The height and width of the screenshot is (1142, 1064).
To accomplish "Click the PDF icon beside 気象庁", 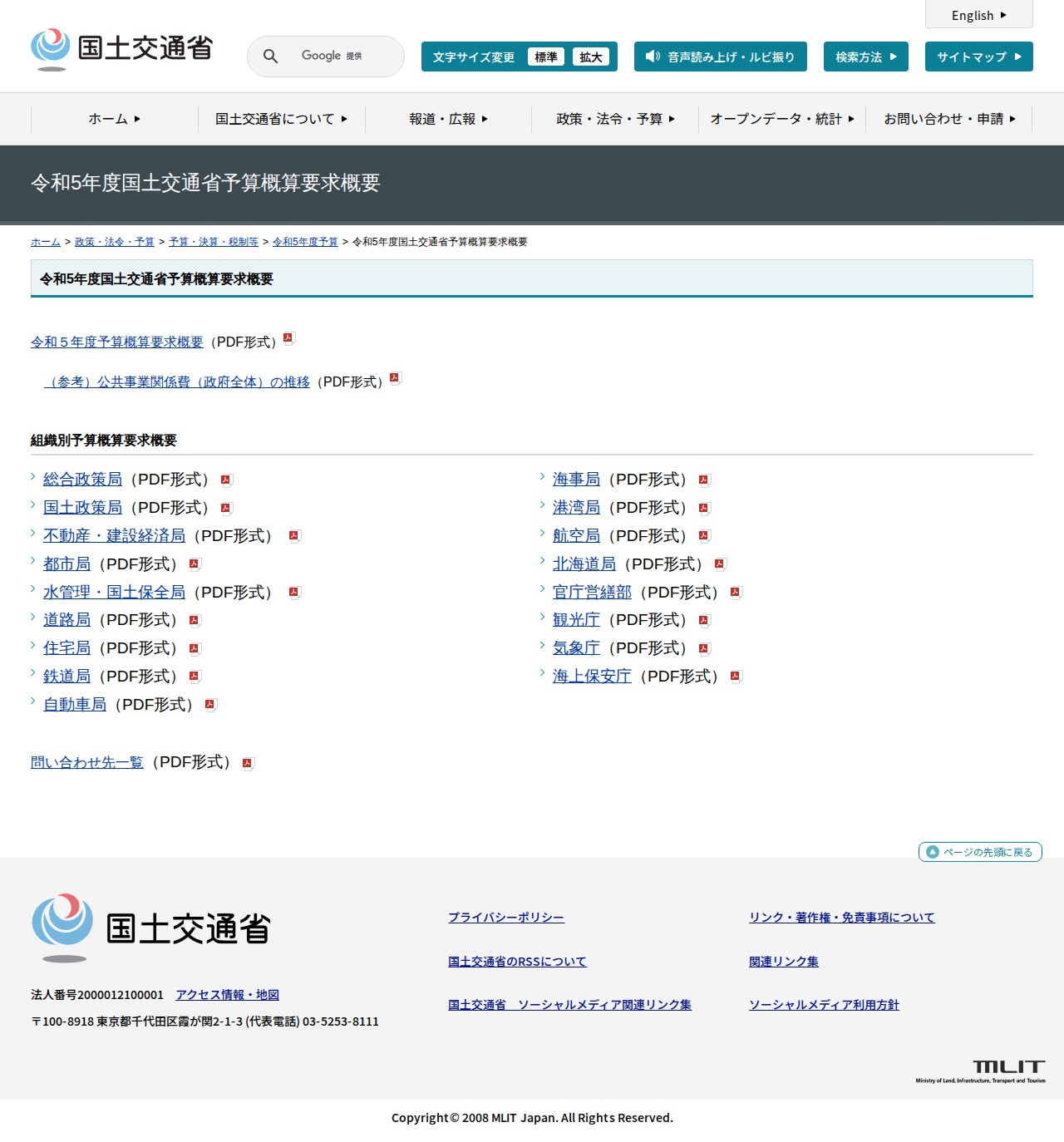I will click(x=706, y=648).
